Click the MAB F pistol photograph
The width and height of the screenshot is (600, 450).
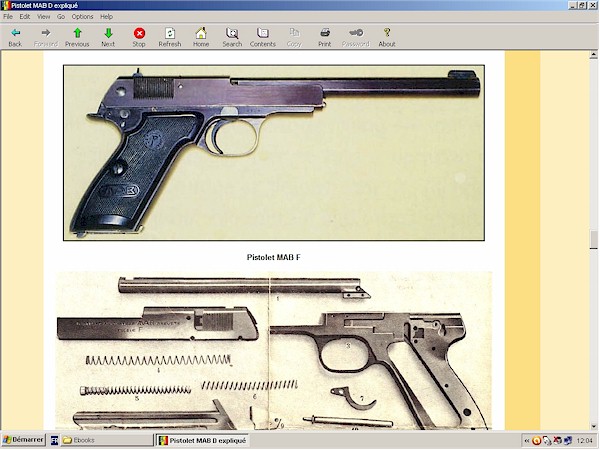(274, 153)
